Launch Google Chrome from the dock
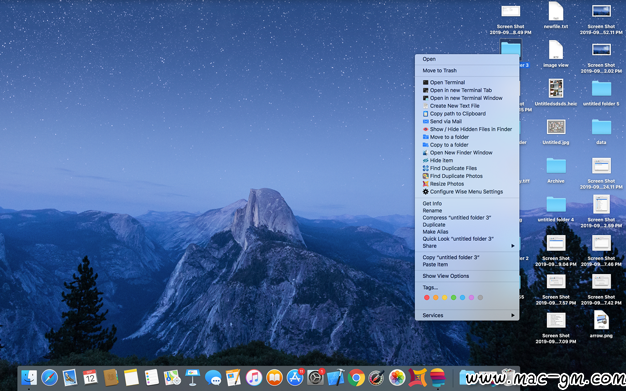 click(356, 377)
